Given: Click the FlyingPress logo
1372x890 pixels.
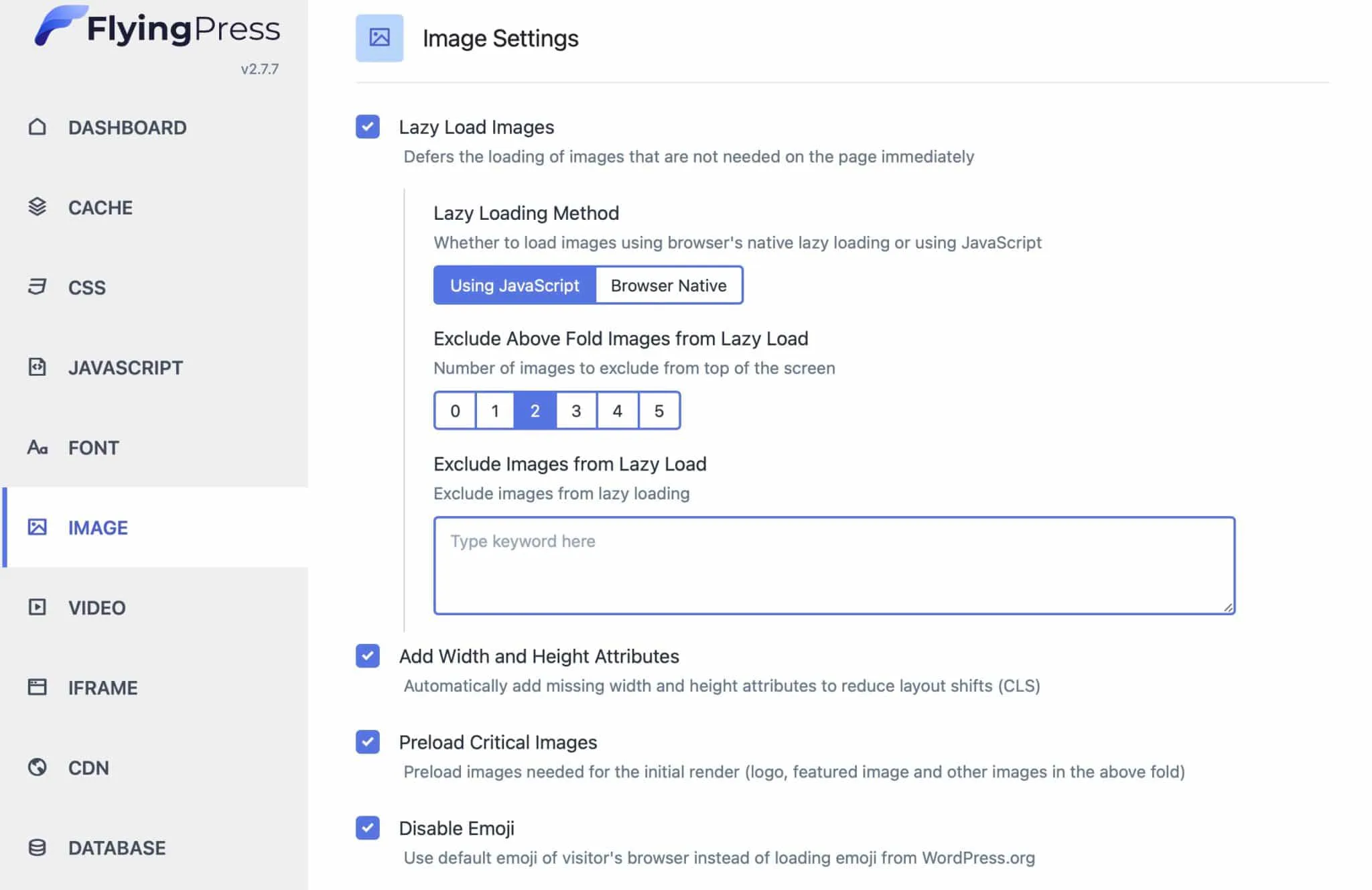Looking at the screenshot, I should (157, 27).
